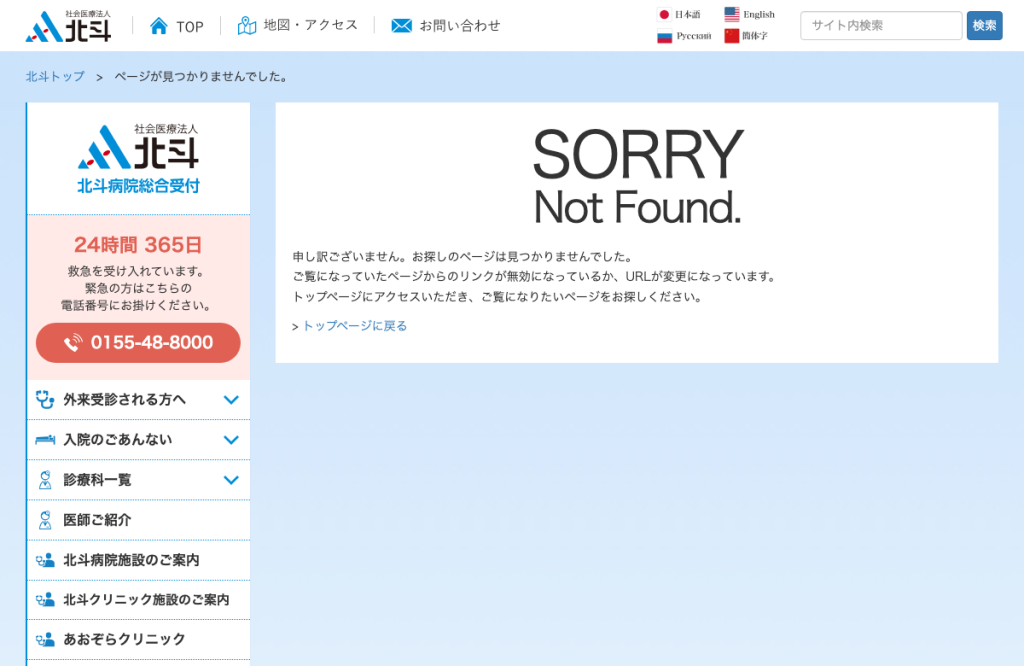Switch language via the US flag icon
Image resolution: width=1024 pixels, height=666 pixels.
732,14
